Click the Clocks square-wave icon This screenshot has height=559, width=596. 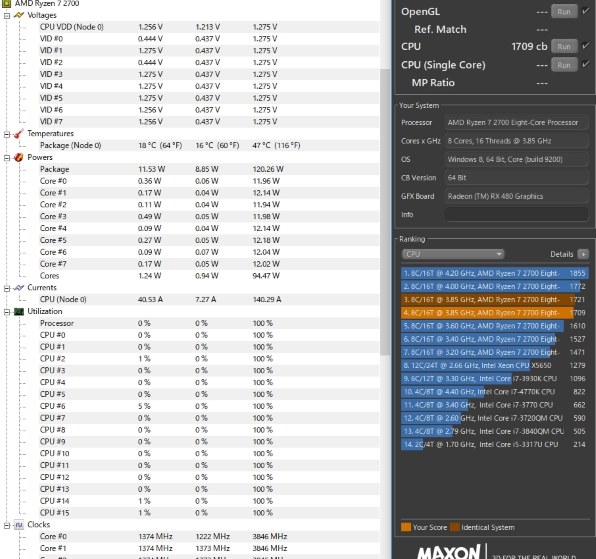(18, 525)
